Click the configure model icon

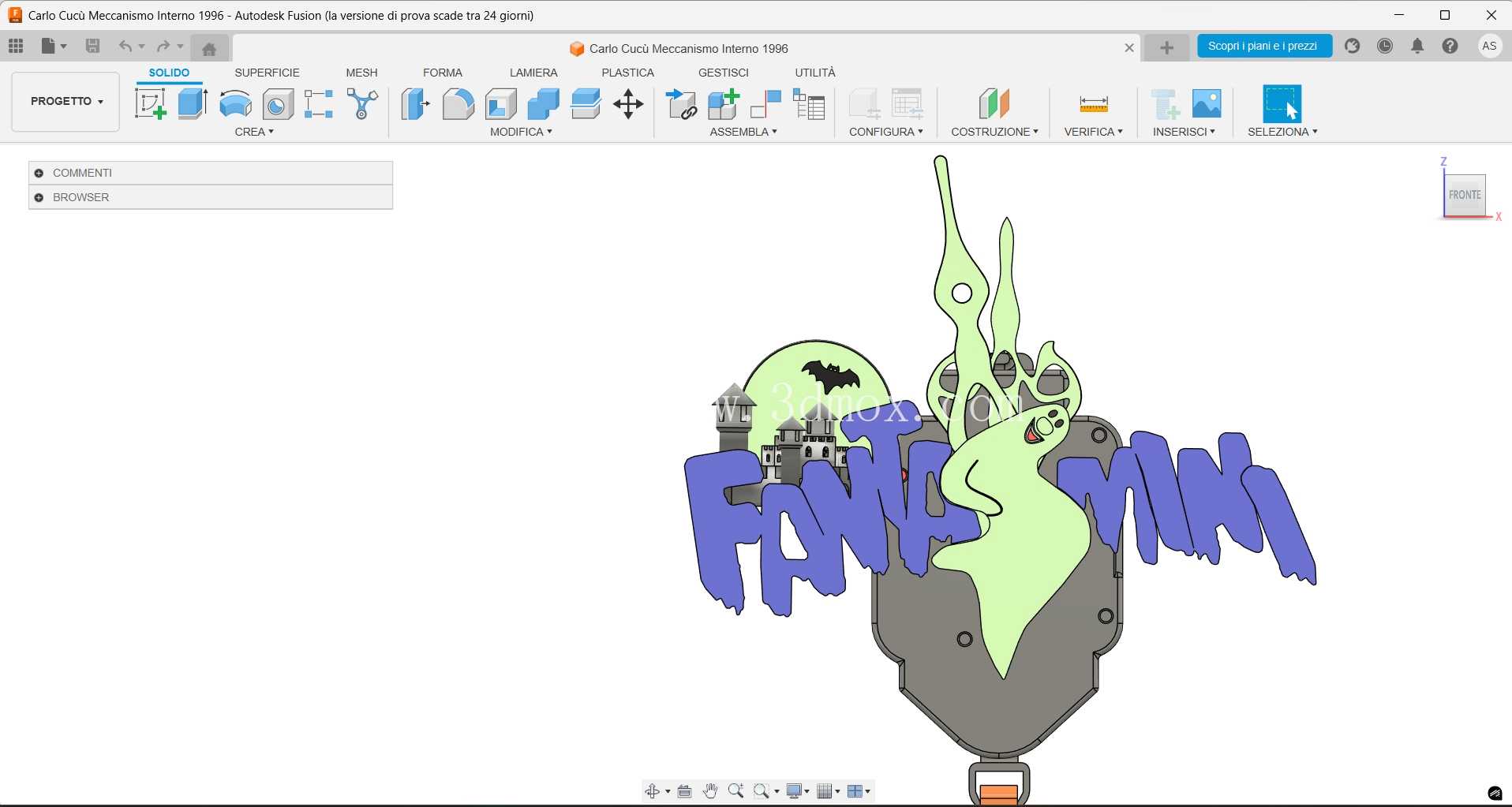click(x=865, y=103)
